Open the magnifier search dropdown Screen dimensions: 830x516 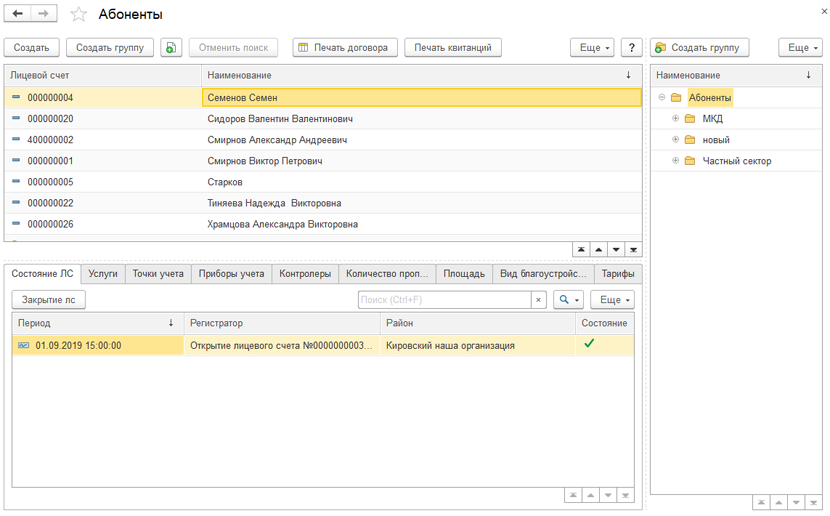coord(568,300)
